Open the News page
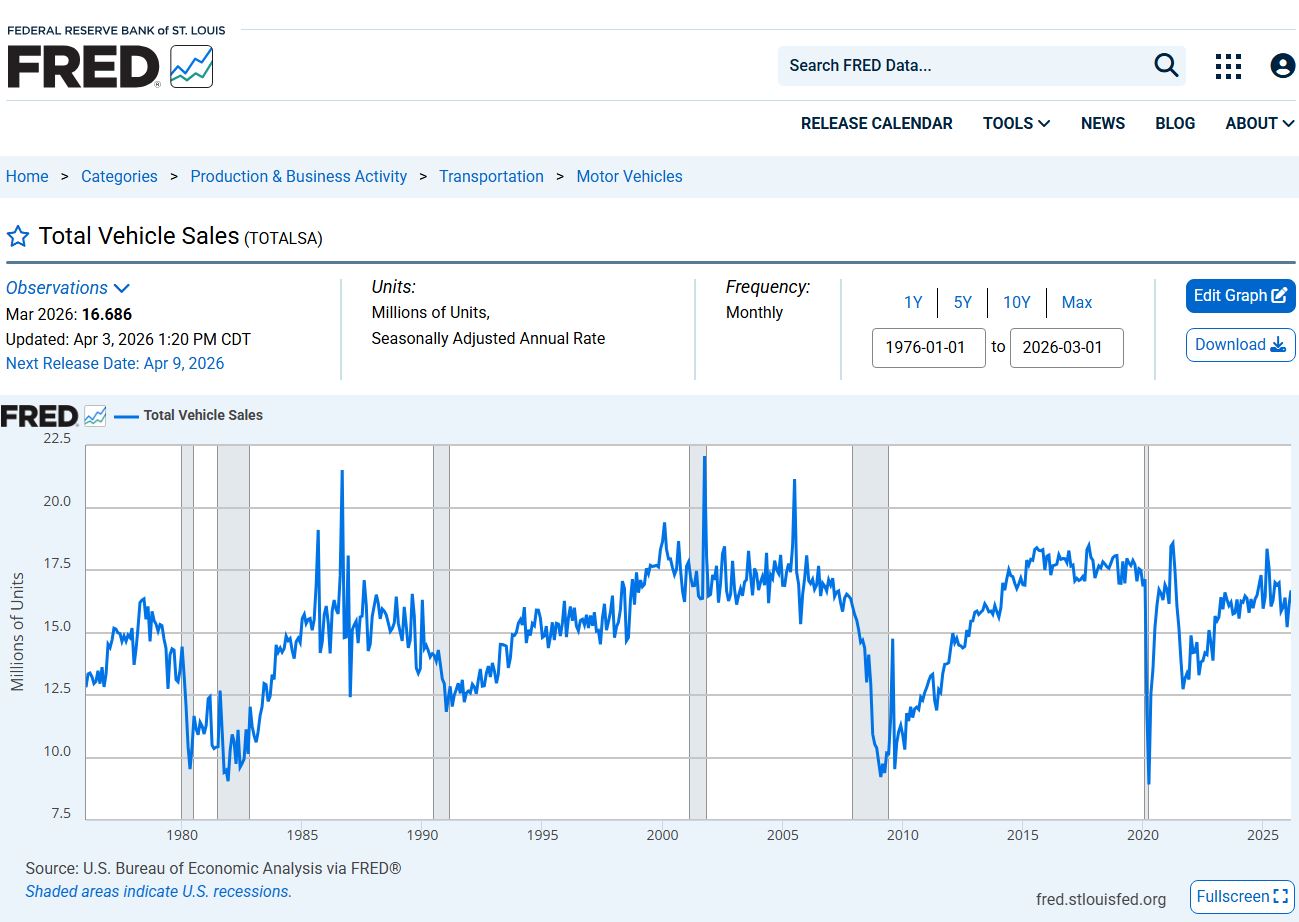The width and height of the screenshot is (1299, 922). 1103,123
